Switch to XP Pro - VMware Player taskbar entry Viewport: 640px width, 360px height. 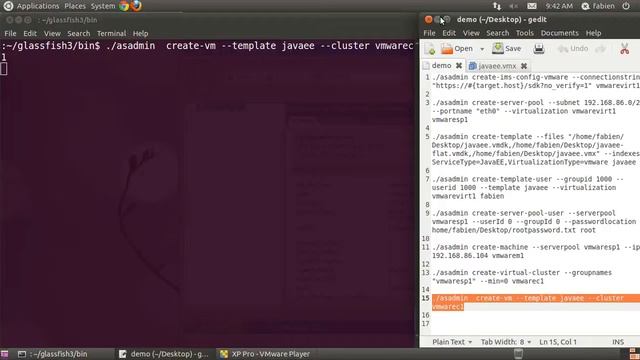click(x=265, y=354)
